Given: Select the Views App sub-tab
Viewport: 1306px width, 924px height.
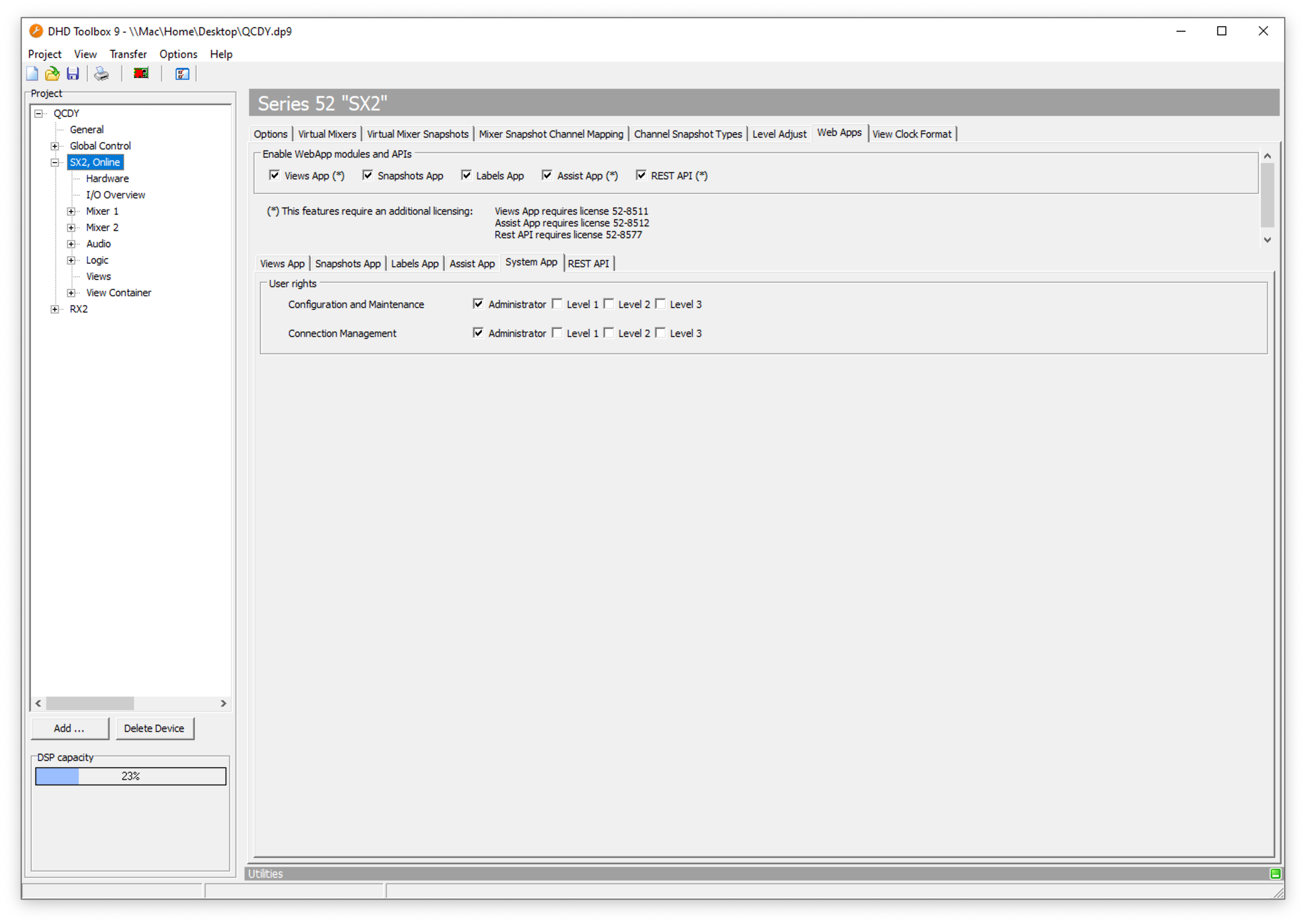Looking at the screenshot, I should click(282, 264).
